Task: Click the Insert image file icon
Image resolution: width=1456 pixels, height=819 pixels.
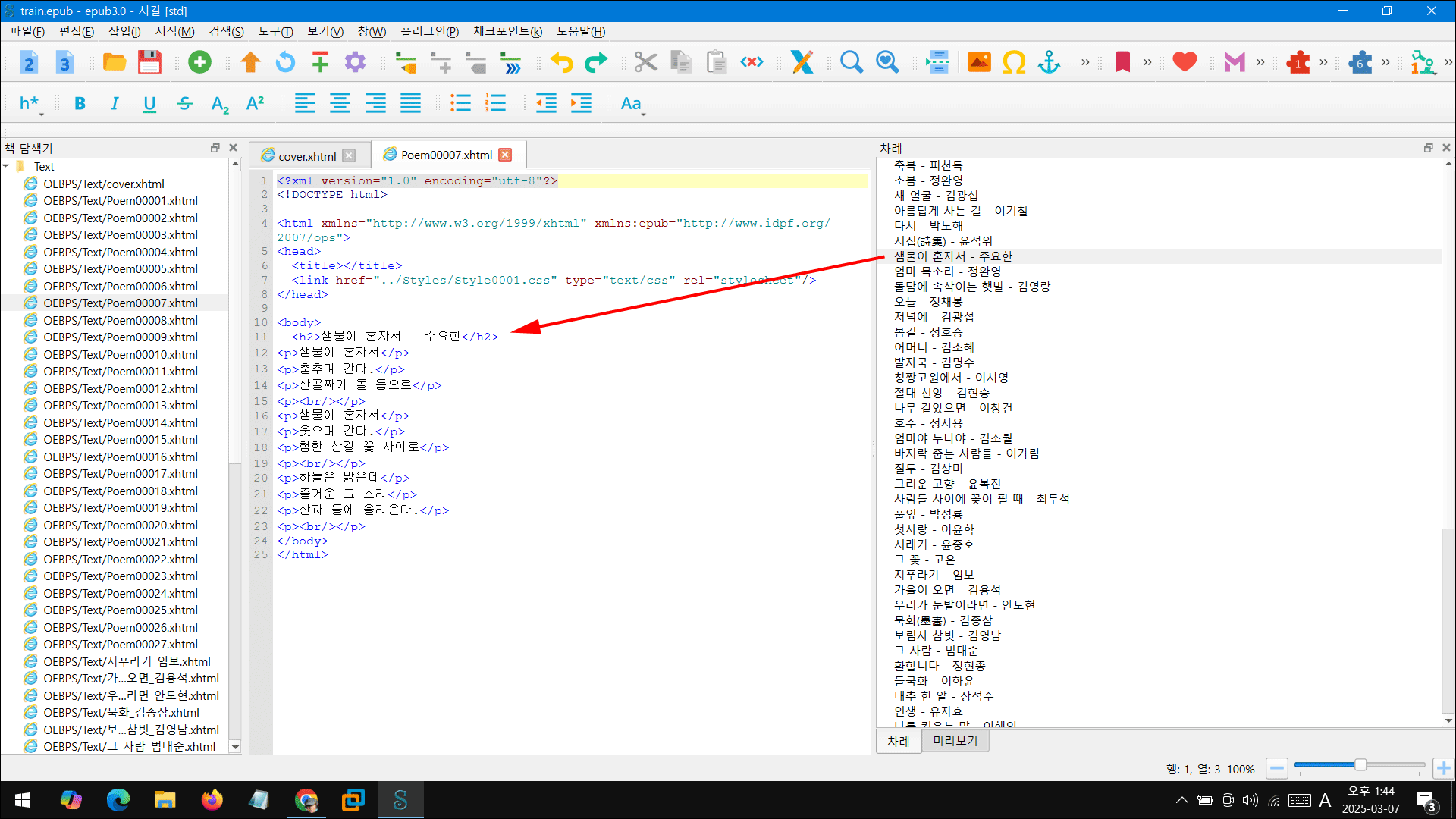Action: point(979,62)
